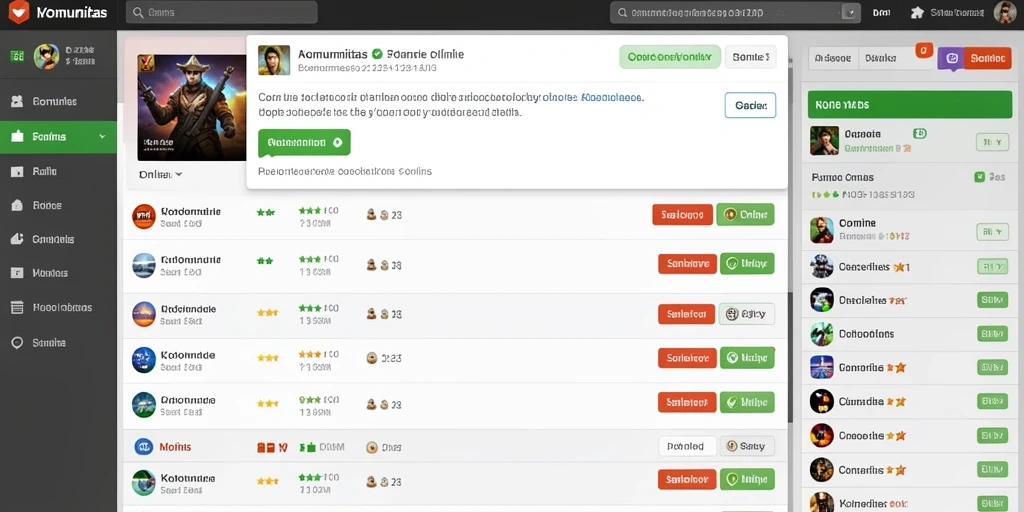This screenshot has height=512, width=1024.
Task: Click the outlined button in the Oanaste row
Action: [992, 142]
